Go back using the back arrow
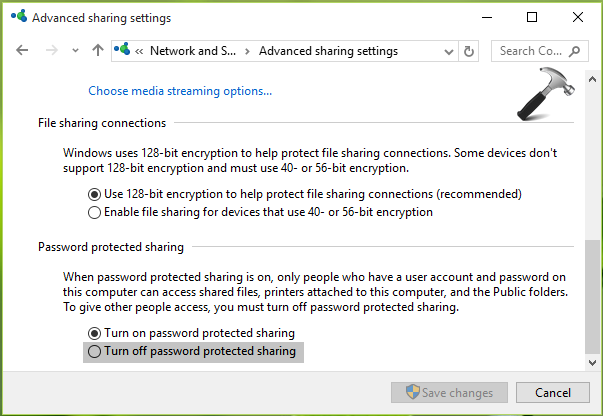603x416 pixels. 22,50
